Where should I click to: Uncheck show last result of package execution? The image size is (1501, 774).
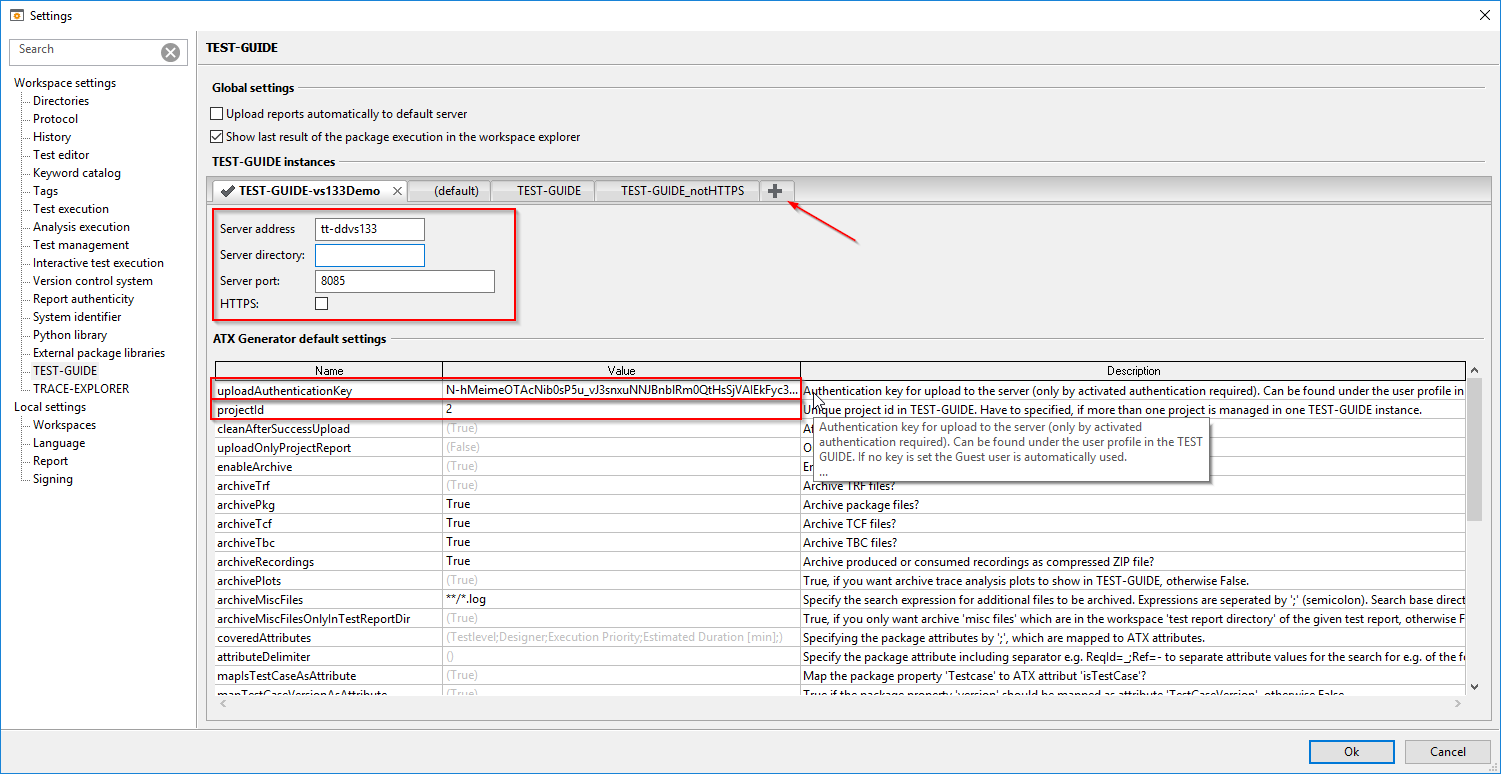tap(217, 137)
